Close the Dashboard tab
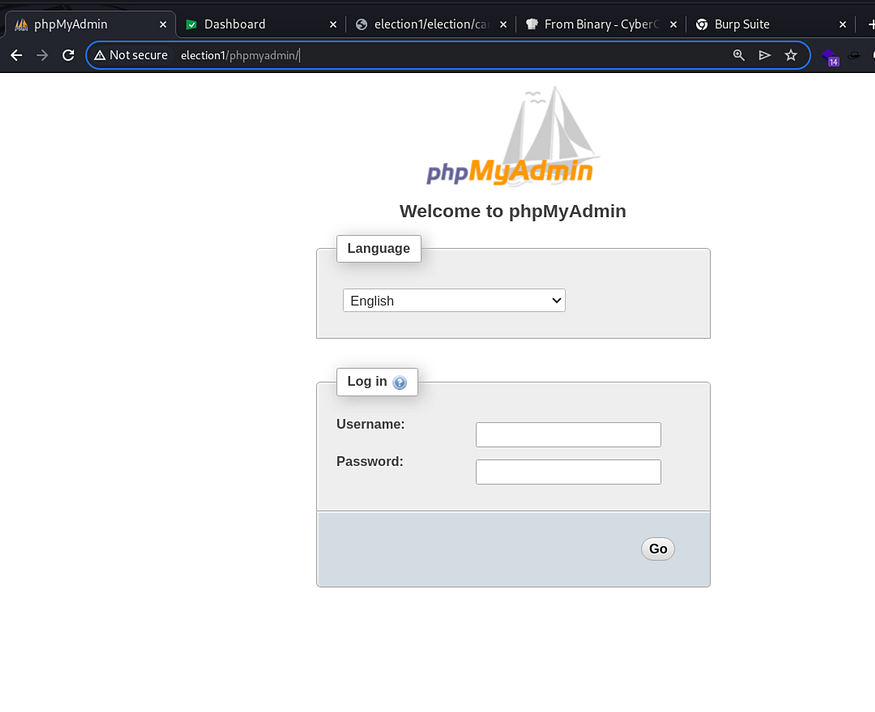Image resolution: width=875 pixels, height=712 pixels. coord(333,25)
